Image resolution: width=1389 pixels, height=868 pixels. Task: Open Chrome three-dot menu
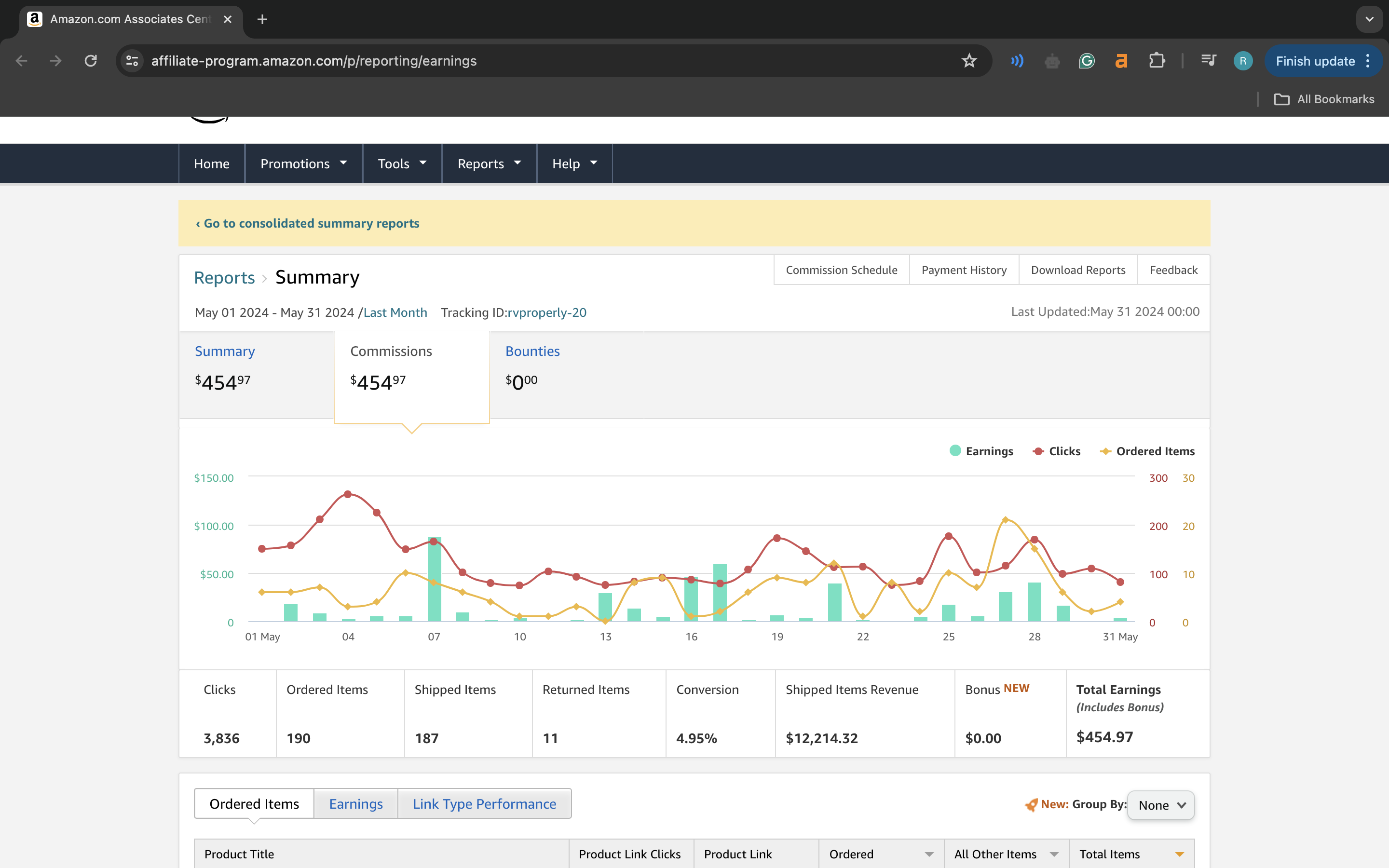[1368, 61]
